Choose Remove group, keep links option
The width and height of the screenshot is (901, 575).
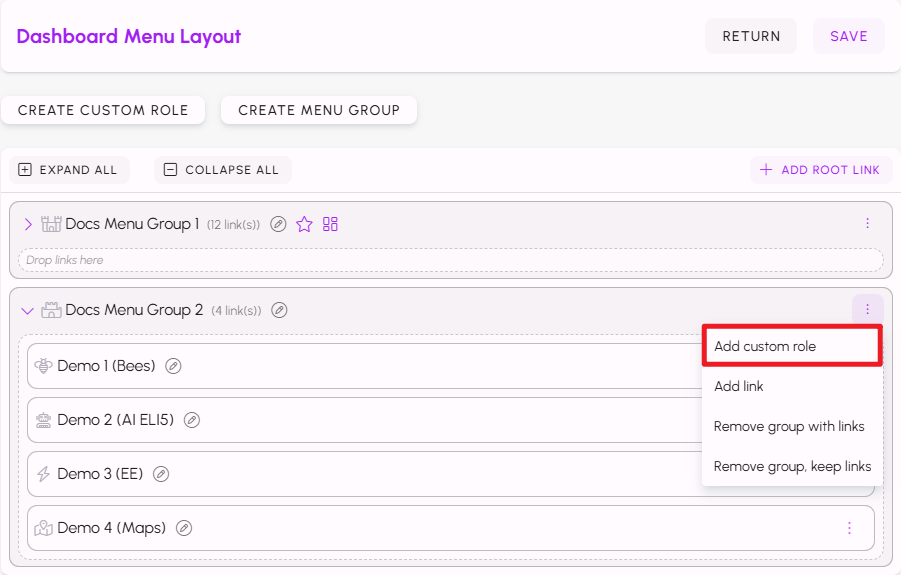(792, 466)
